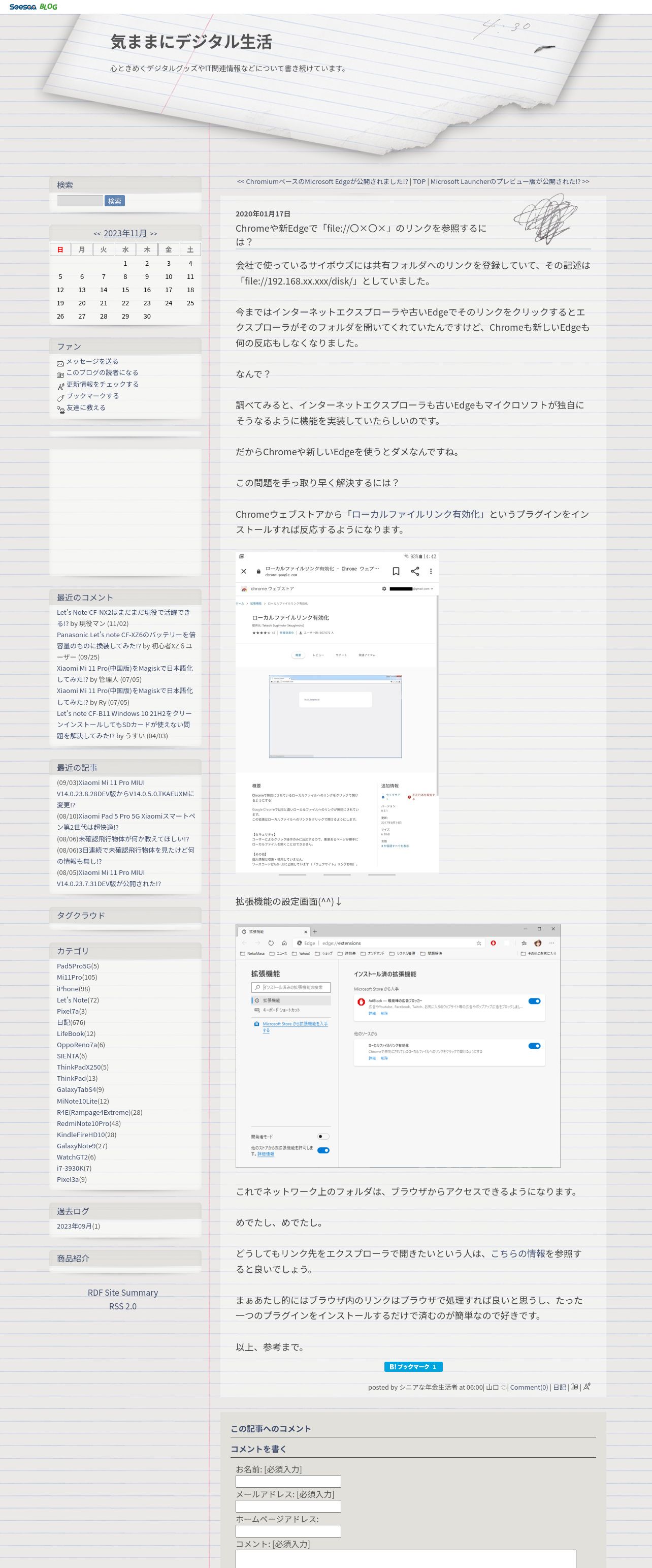Open the Chrome Web Store screenshot image
This screenshot has height=1568, width=652.
coord(337,713)
